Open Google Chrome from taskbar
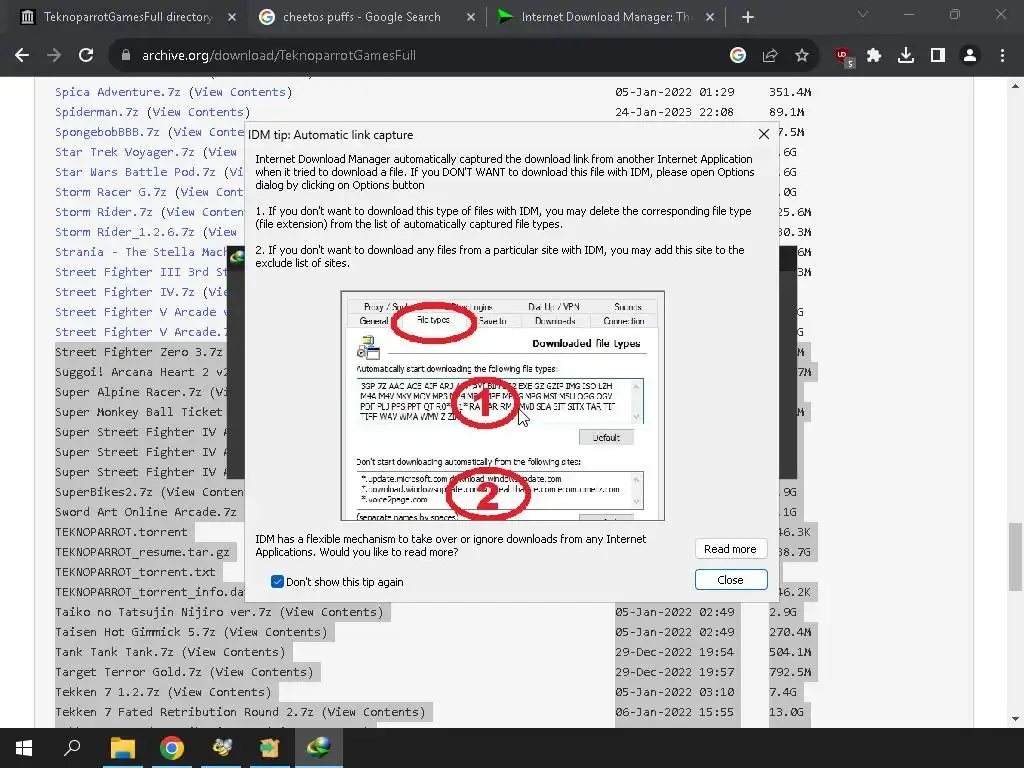This screenshot has height=768, width=1024. point(172,748)
